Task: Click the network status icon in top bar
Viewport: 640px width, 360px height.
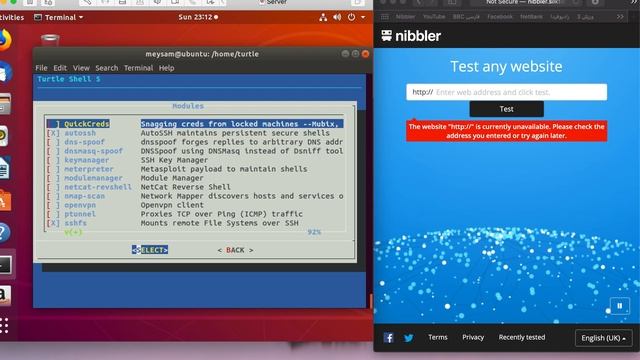Action: click(x=323, y=17)
